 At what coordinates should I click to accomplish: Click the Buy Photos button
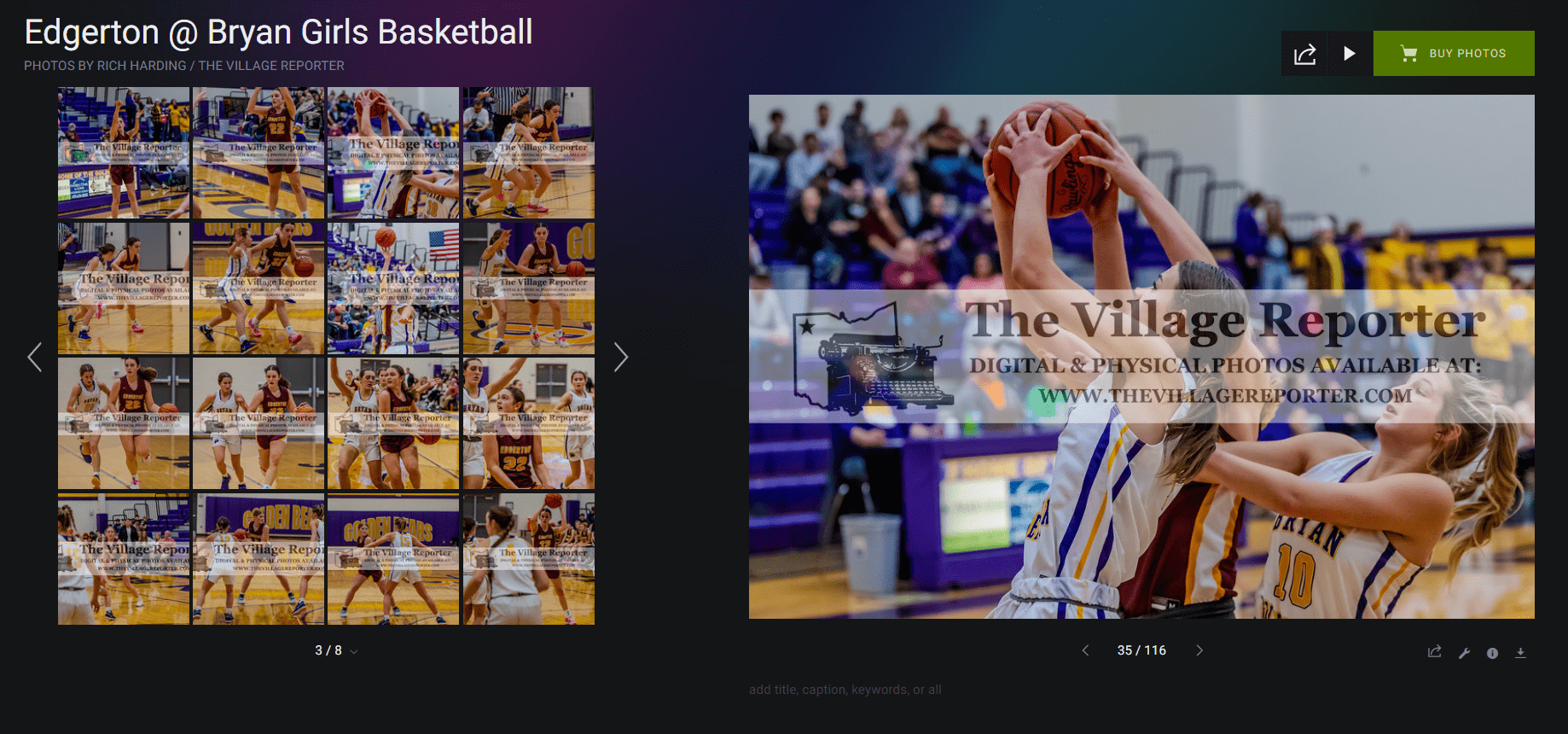1454,54
